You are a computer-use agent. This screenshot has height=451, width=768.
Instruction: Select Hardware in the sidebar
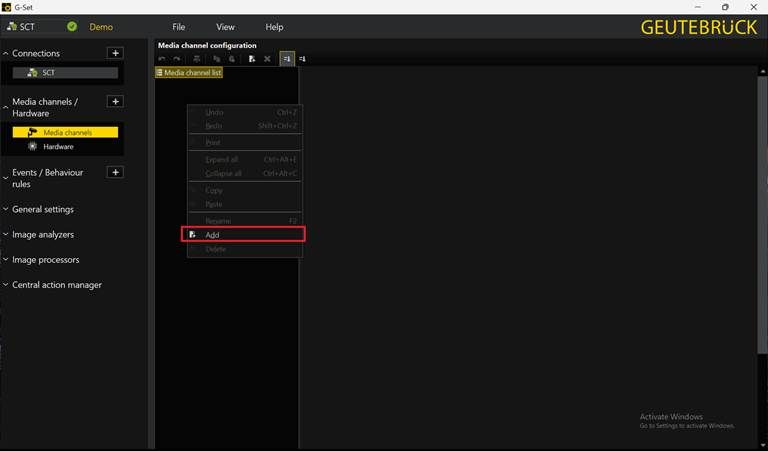pos(65,146)
